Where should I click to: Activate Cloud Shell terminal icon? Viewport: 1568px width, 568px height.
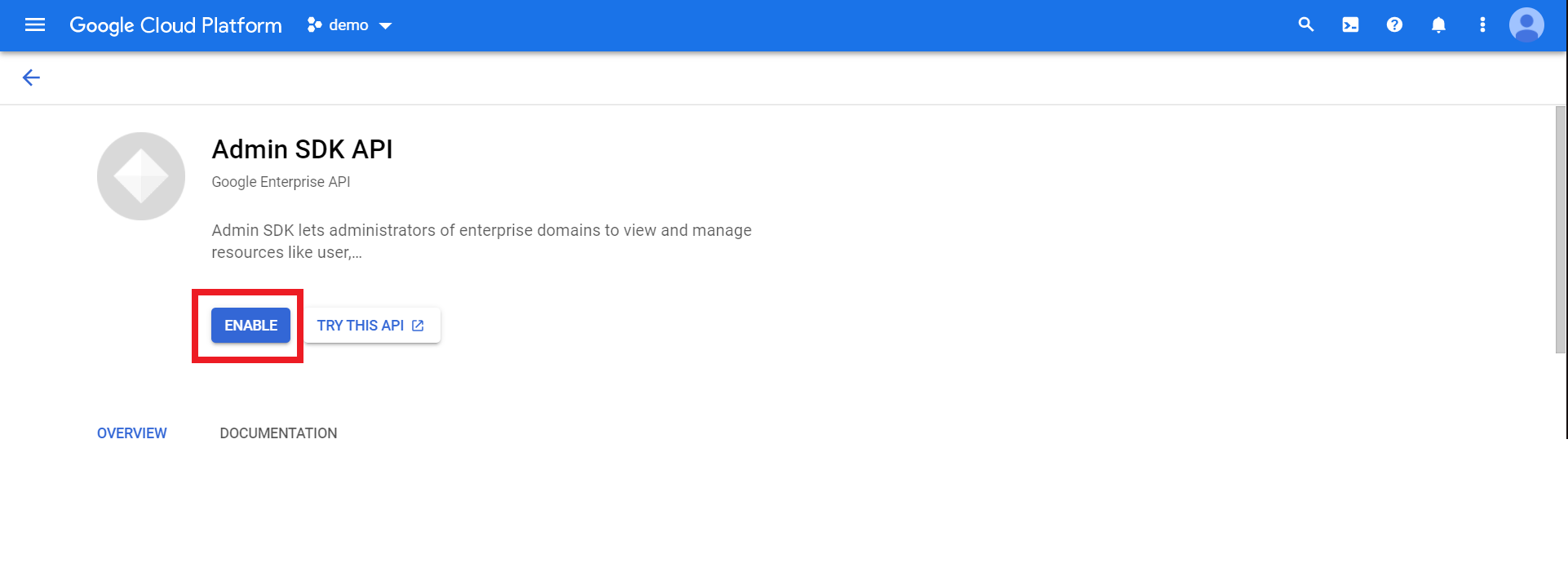[x=1350, y=25]
